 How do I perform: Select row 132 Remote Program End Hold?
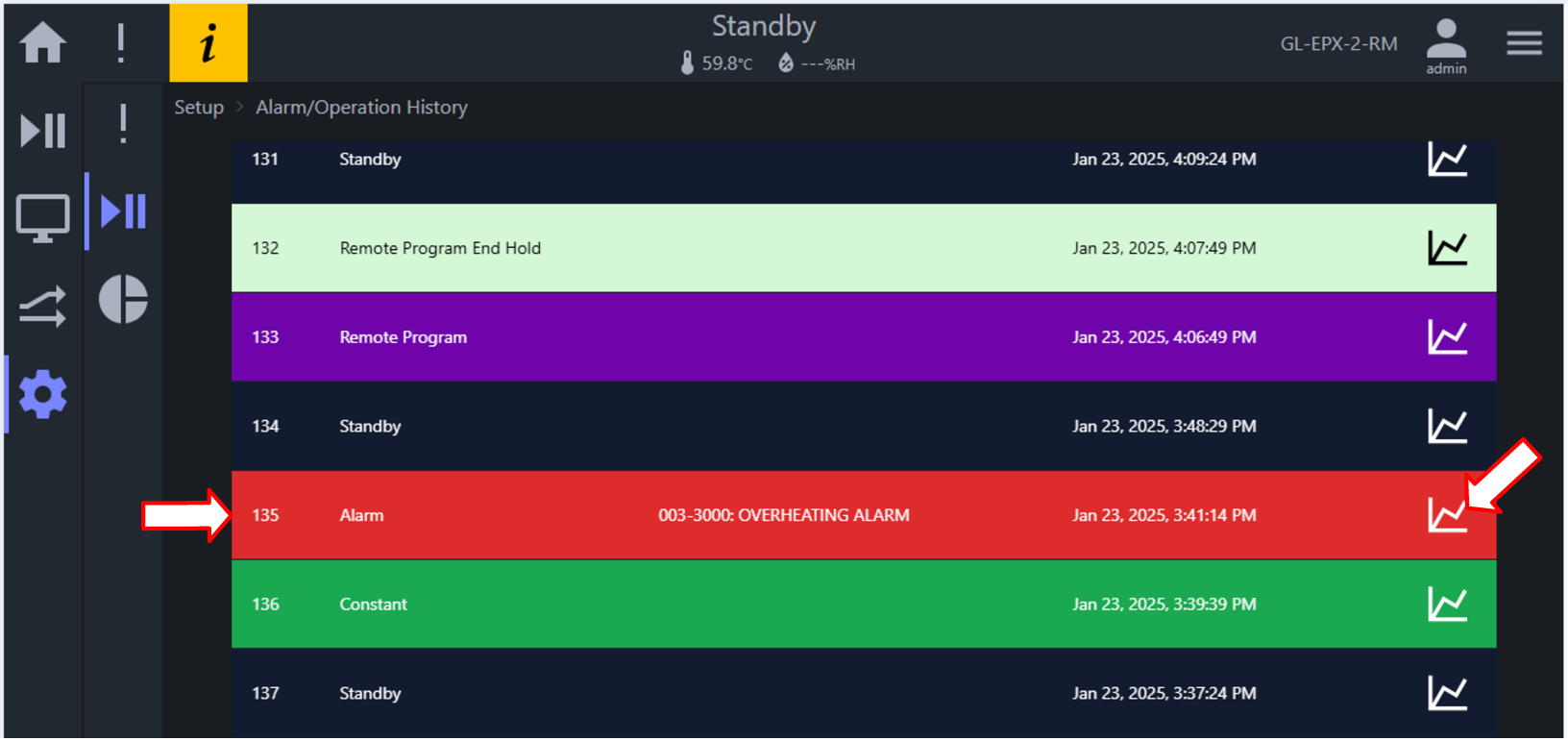pos(864,248)
